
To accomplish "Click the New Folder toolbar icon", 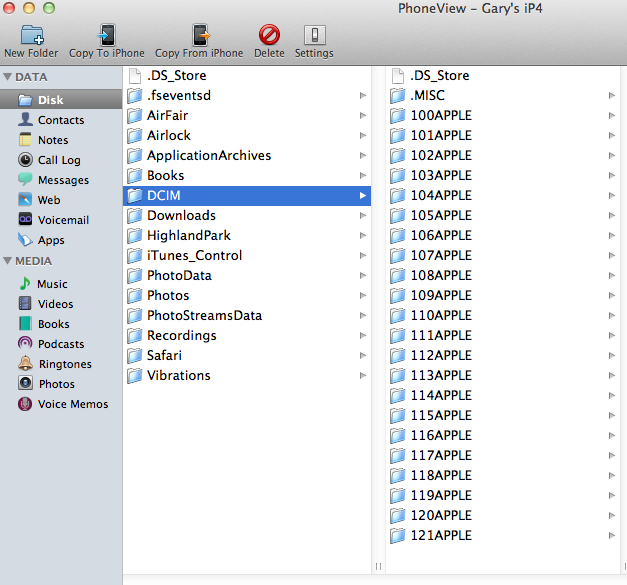I will [32, 35].
